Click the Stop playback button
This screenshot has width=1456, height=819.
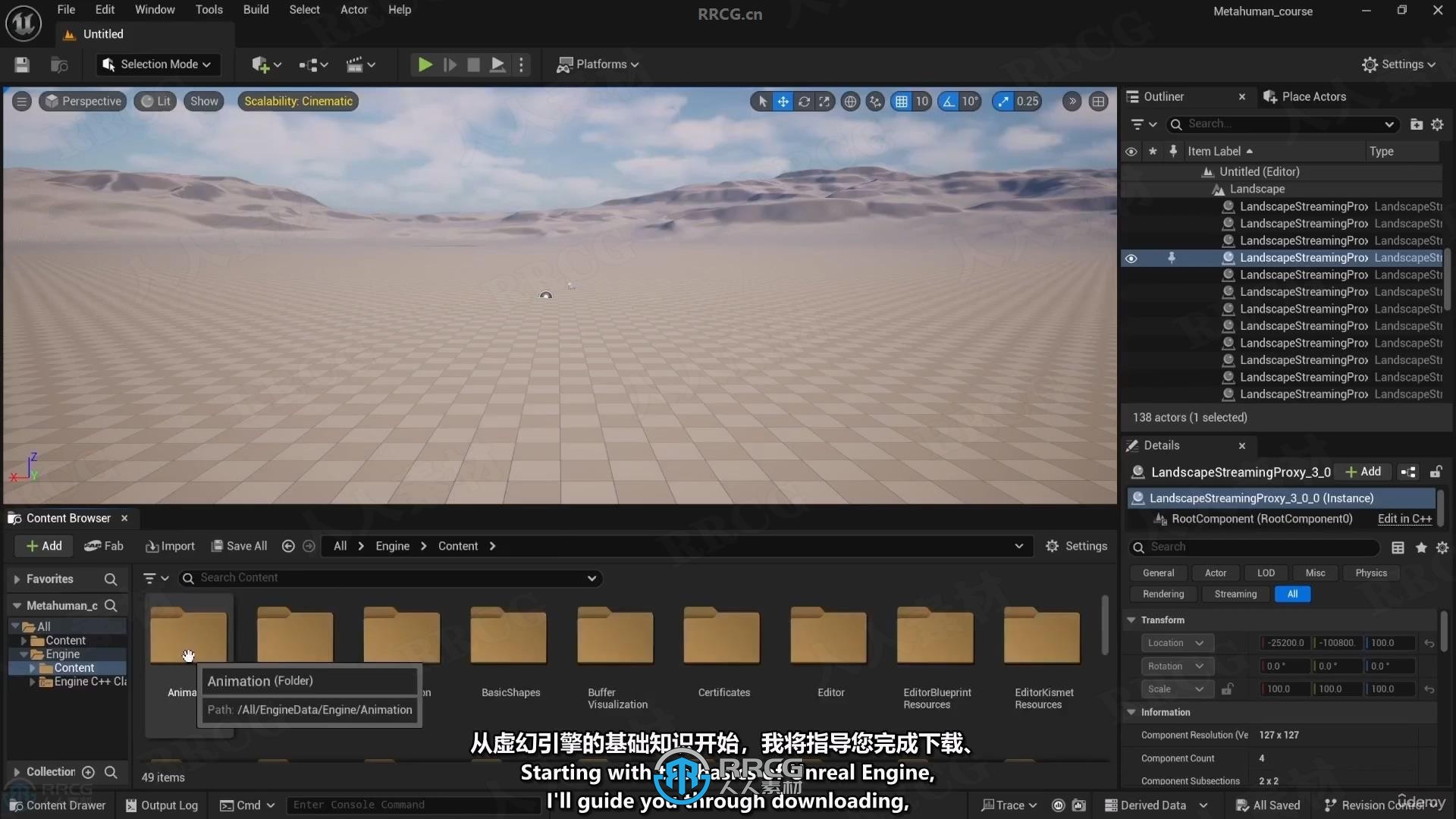pyautogui.click(x=473, y=64)
